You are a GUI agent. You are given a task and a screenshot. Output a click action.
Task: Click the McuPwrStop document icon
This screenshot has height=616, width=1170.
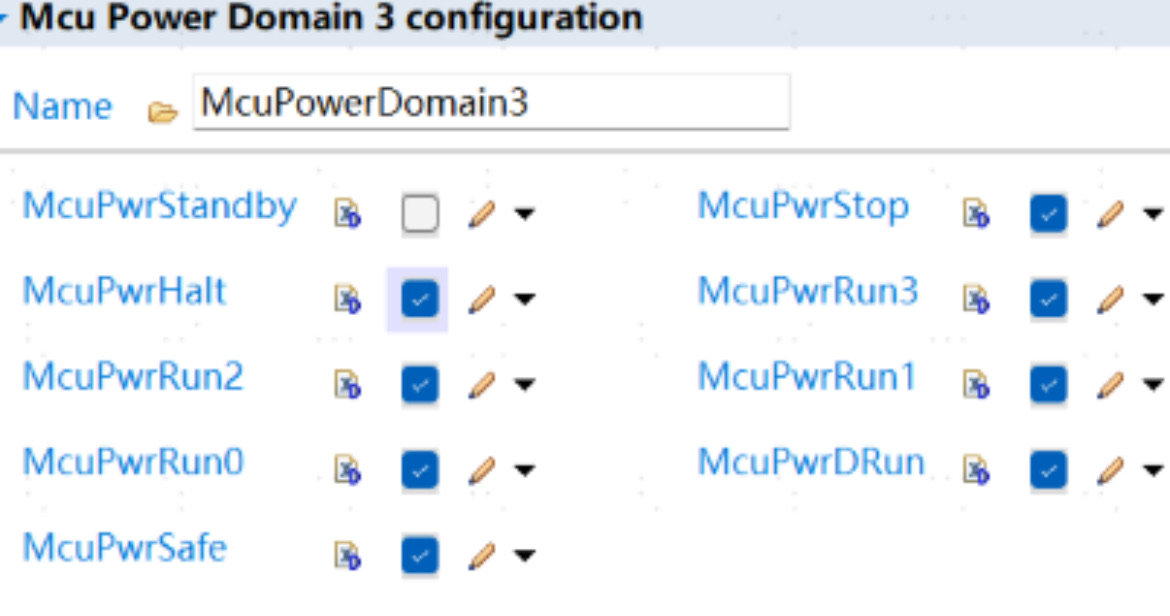(x=977, y=213)
